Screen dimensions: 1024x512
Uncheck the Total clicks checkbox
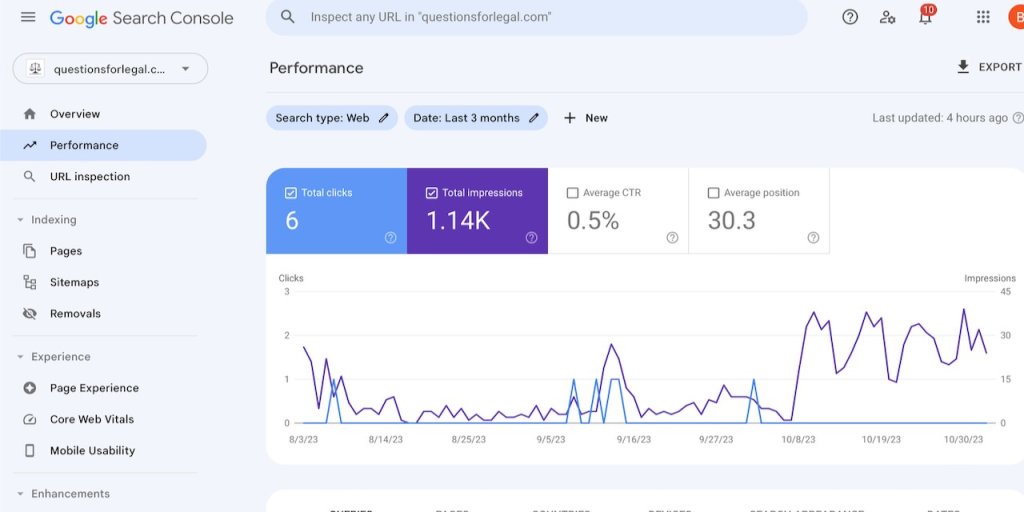[291, 193]
